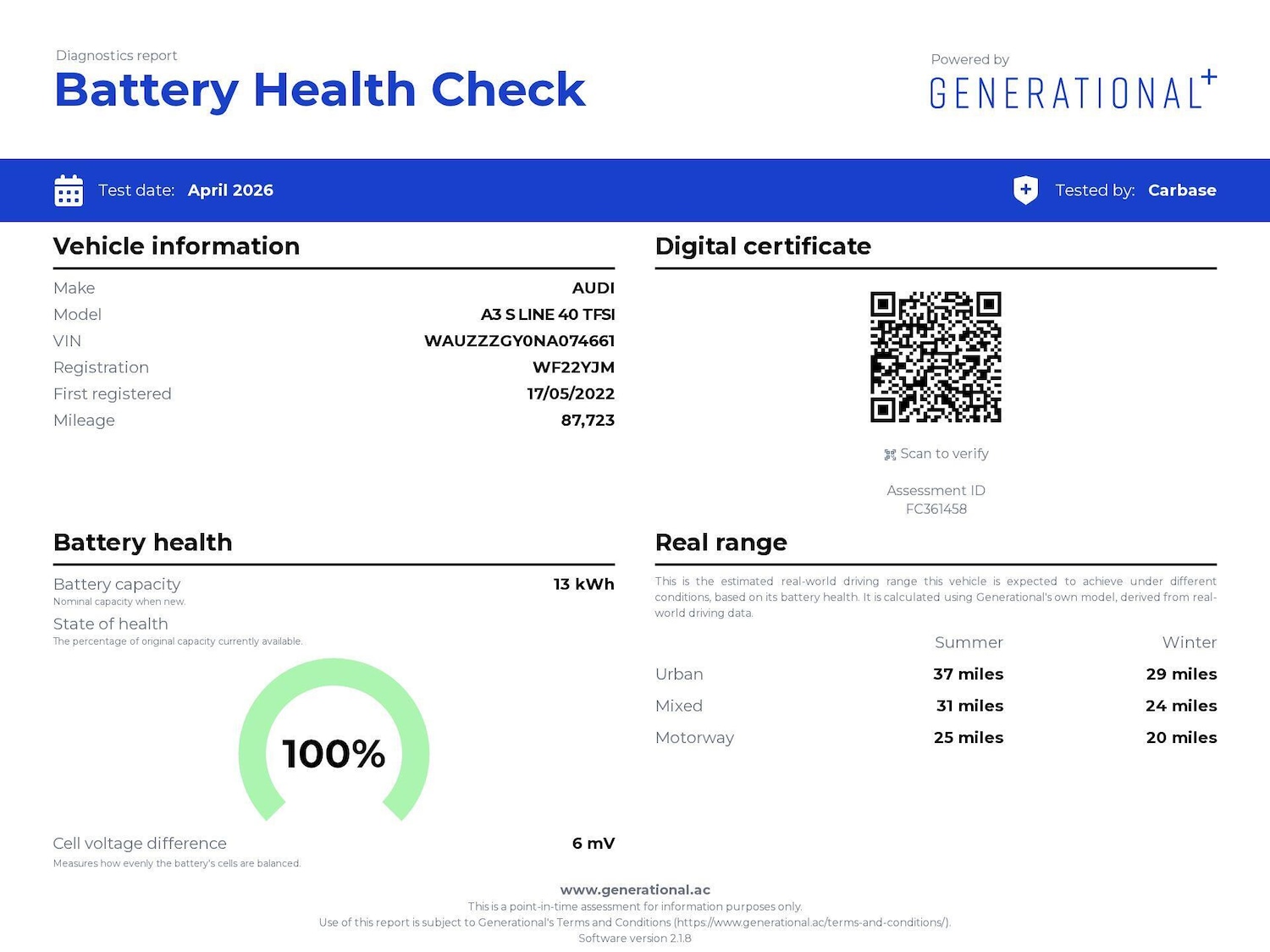Select Motorway winter range 20 miles
1270x952 pixels.
pyautogui.click(x=1181, y=738)
